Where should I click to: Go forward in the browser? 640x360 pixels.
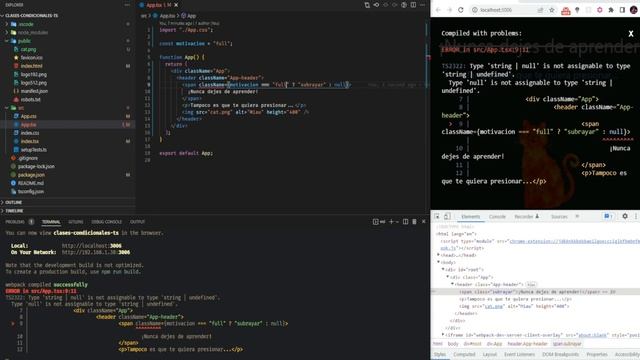click(x=449, y=10)
